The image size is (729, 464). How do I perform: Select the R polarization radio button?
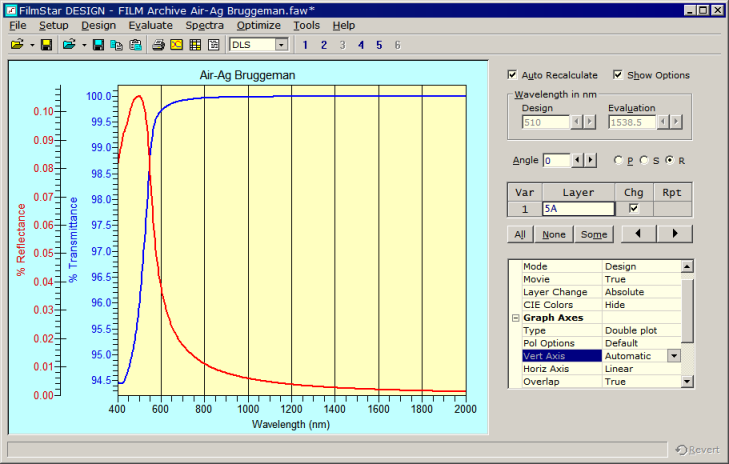point(669,160)
